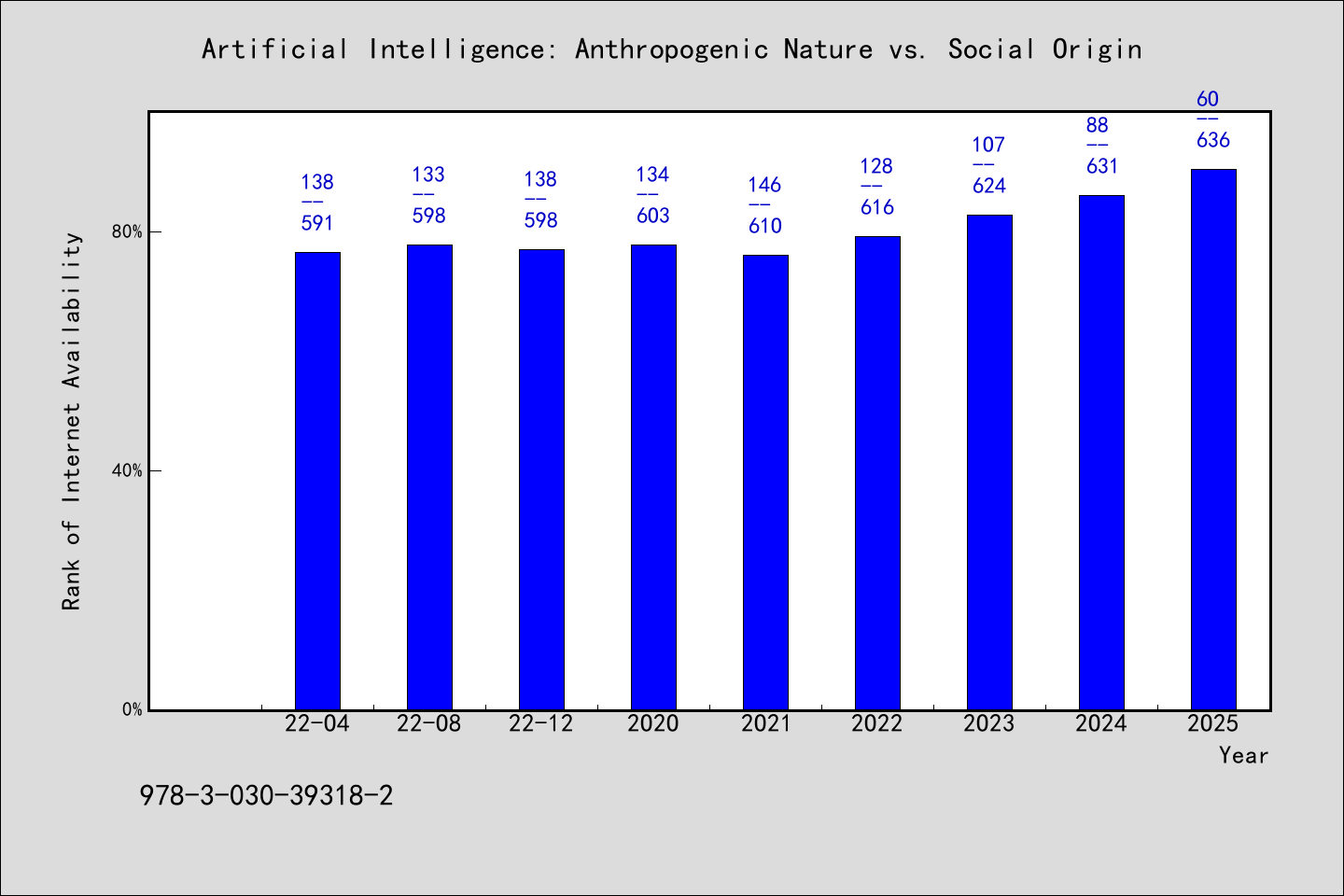The image size is (1344, 896).
Task: Click the value 128 above the 2022 bar
Action: (877, 166)
